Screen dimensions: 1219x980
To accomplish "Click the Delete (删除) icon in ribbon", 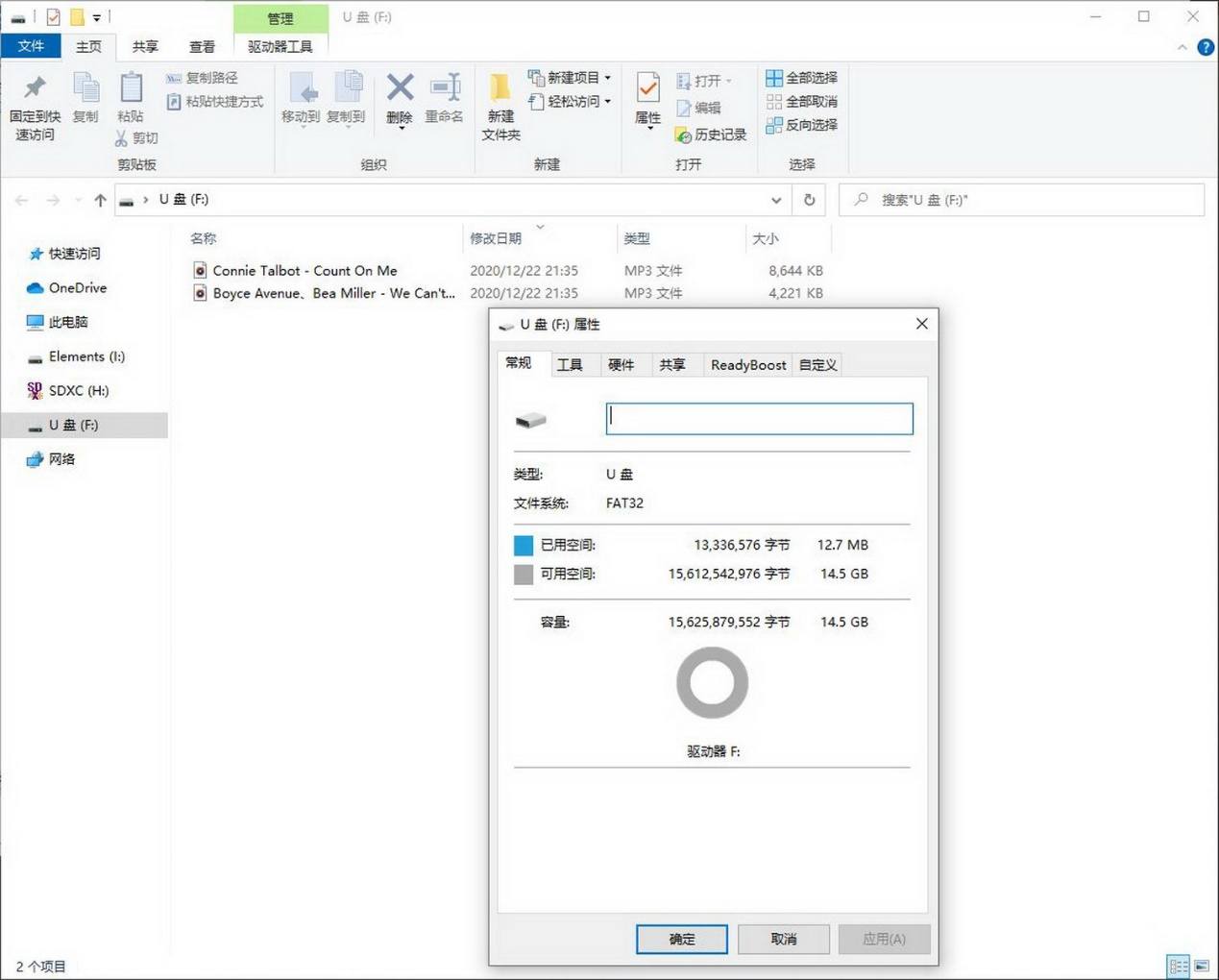I will pos(400,89).
